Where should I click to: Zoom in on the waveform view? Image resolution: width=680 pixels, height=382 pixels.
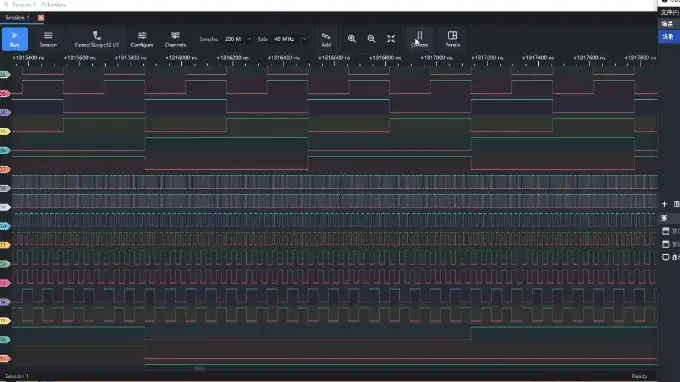[x=352, y=39]
